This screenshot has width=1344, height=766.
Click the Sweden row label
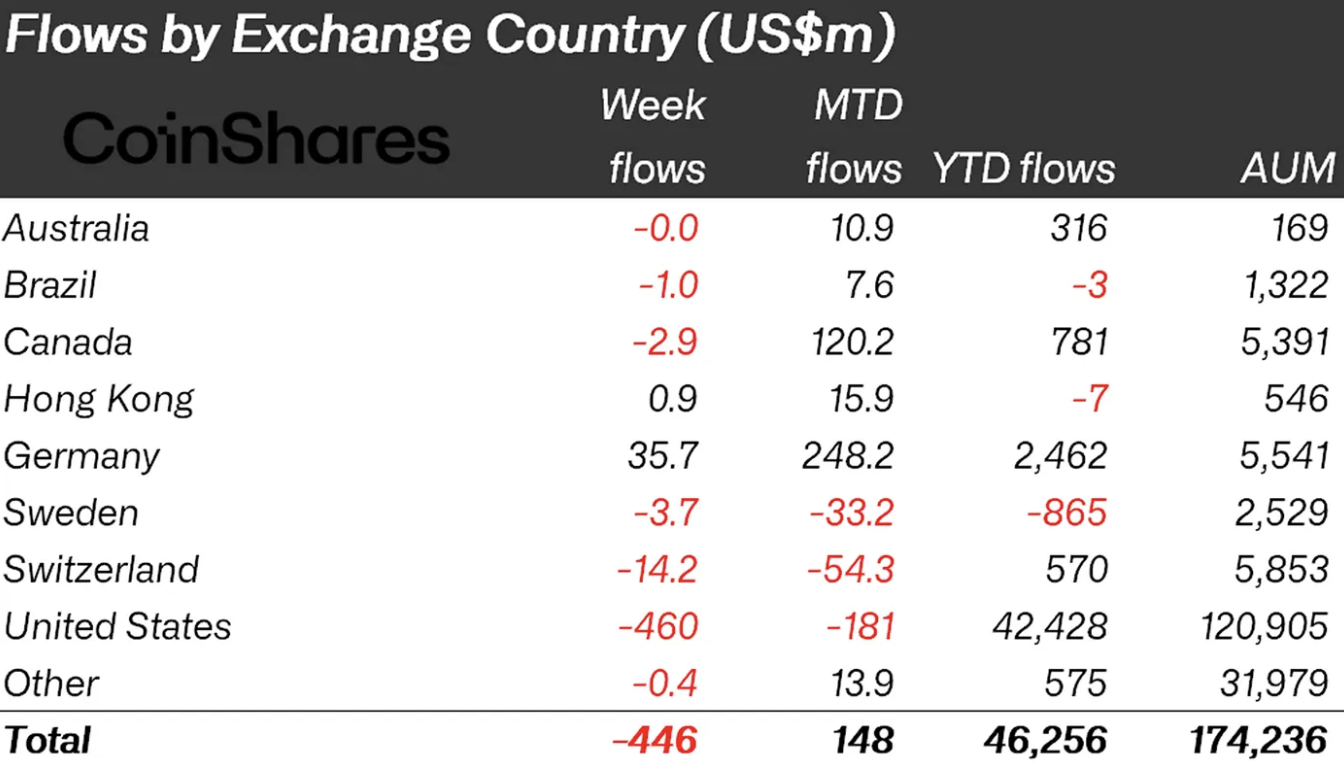[71, 513]
